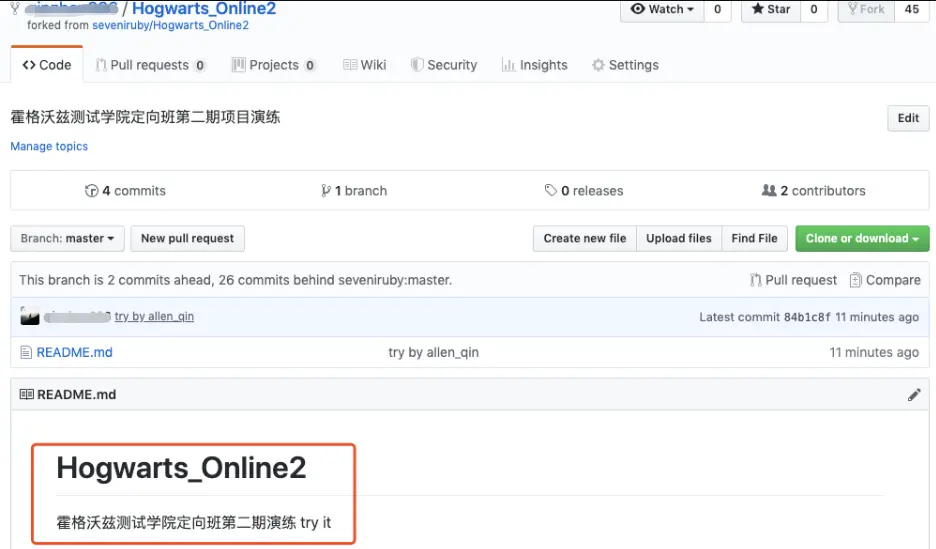Viewport: 936px width, 549px height.
Task: Click the project board icon on Projects
Action: (238, 65)
